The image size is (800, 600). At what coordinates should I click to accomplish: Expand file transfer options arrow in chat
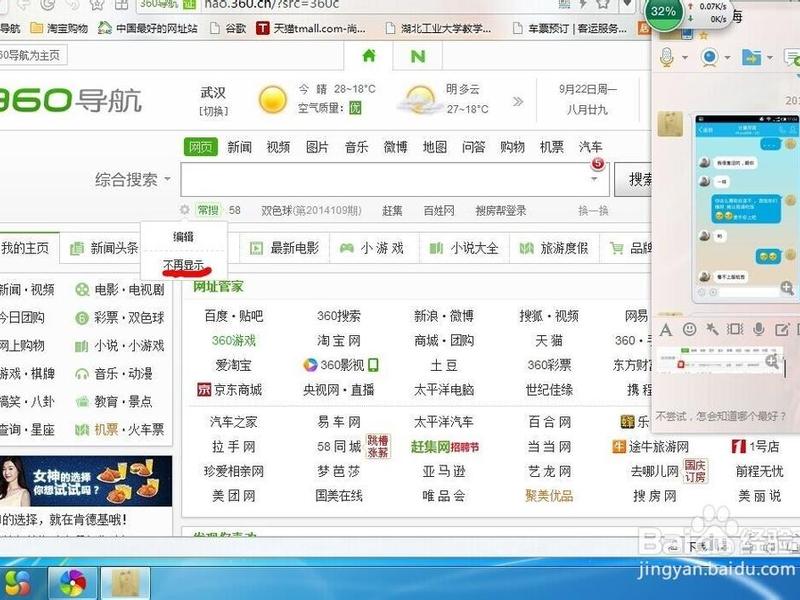click(770, 57)
